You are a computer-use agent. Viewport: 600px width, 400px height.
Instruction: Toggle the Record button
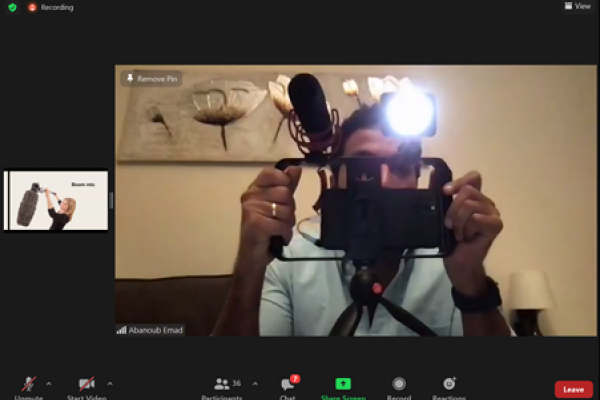pyautogui.click(x=399, y=386)
